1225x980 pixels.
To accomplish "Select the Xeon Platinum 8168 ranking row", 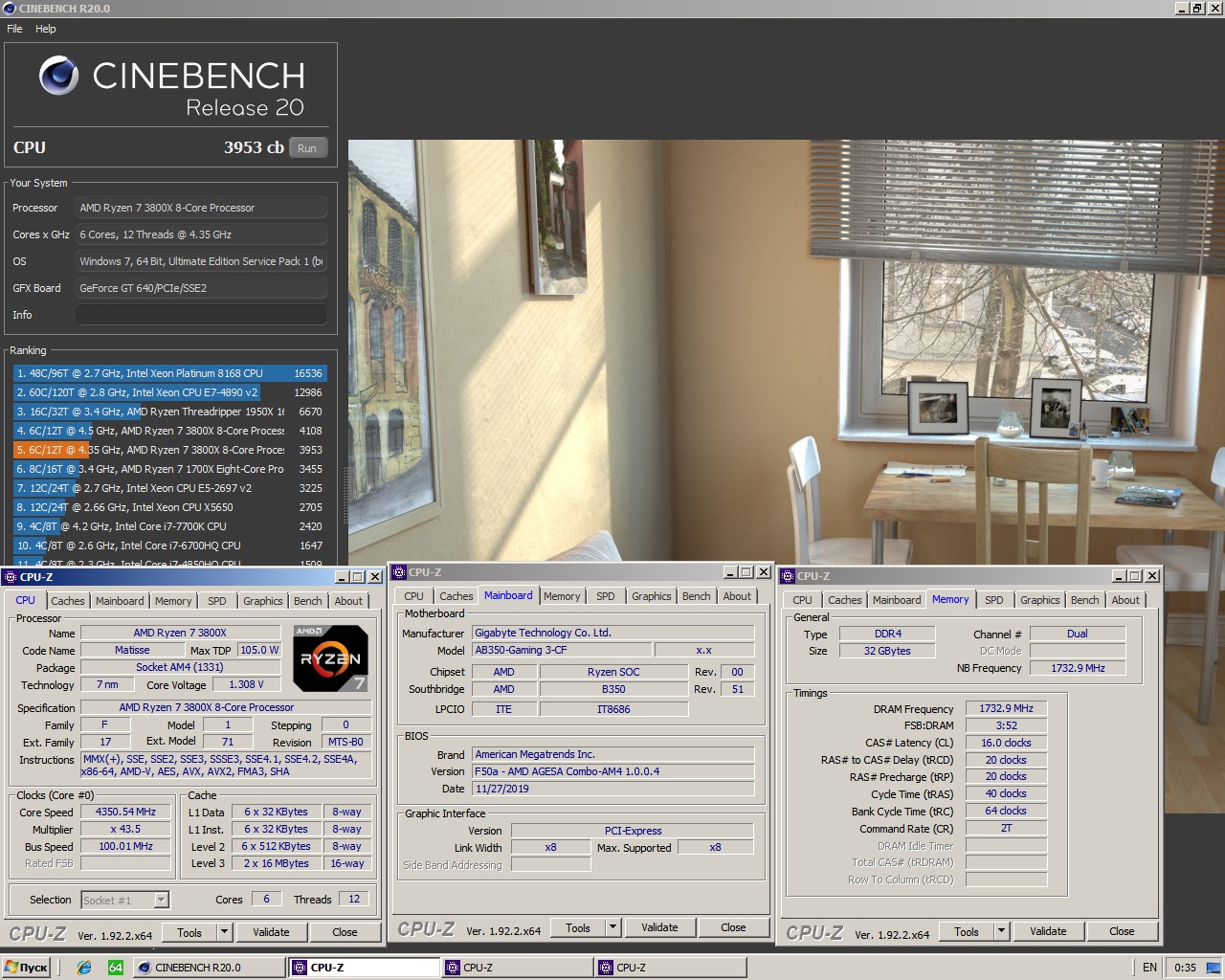I will coord(169,373).
